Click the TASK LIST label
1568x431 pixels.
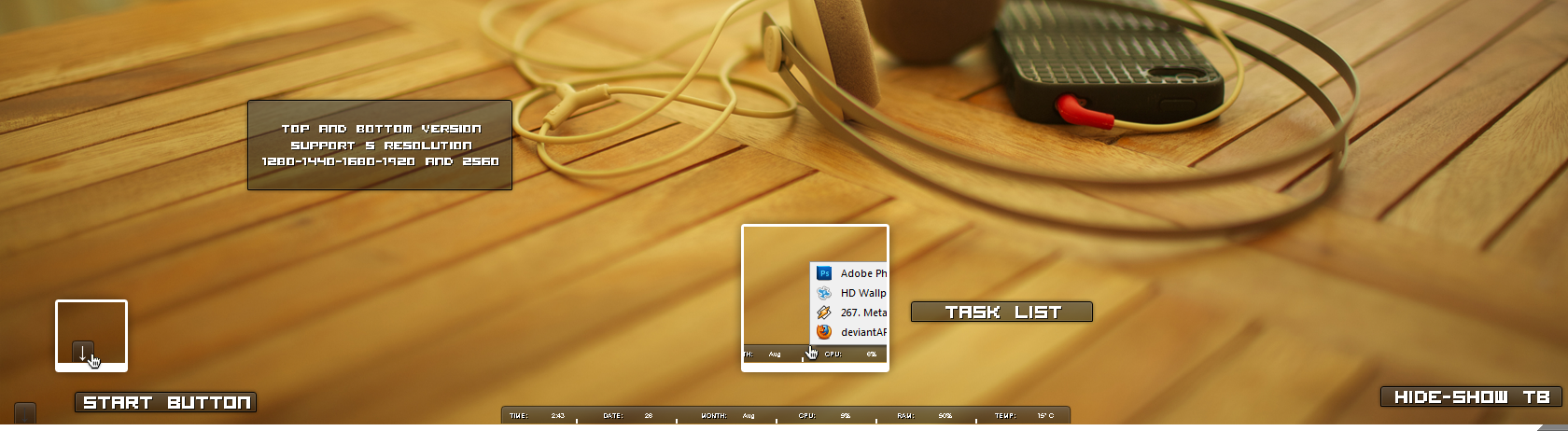[1001, 313]
